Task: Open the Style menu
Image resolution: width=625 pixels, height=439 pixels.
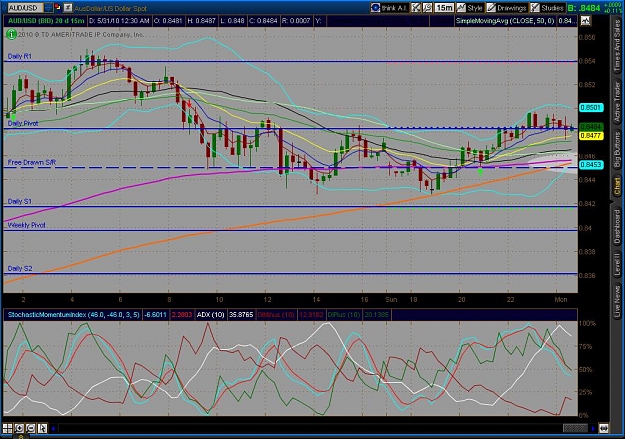Action: tap(470, 8)
